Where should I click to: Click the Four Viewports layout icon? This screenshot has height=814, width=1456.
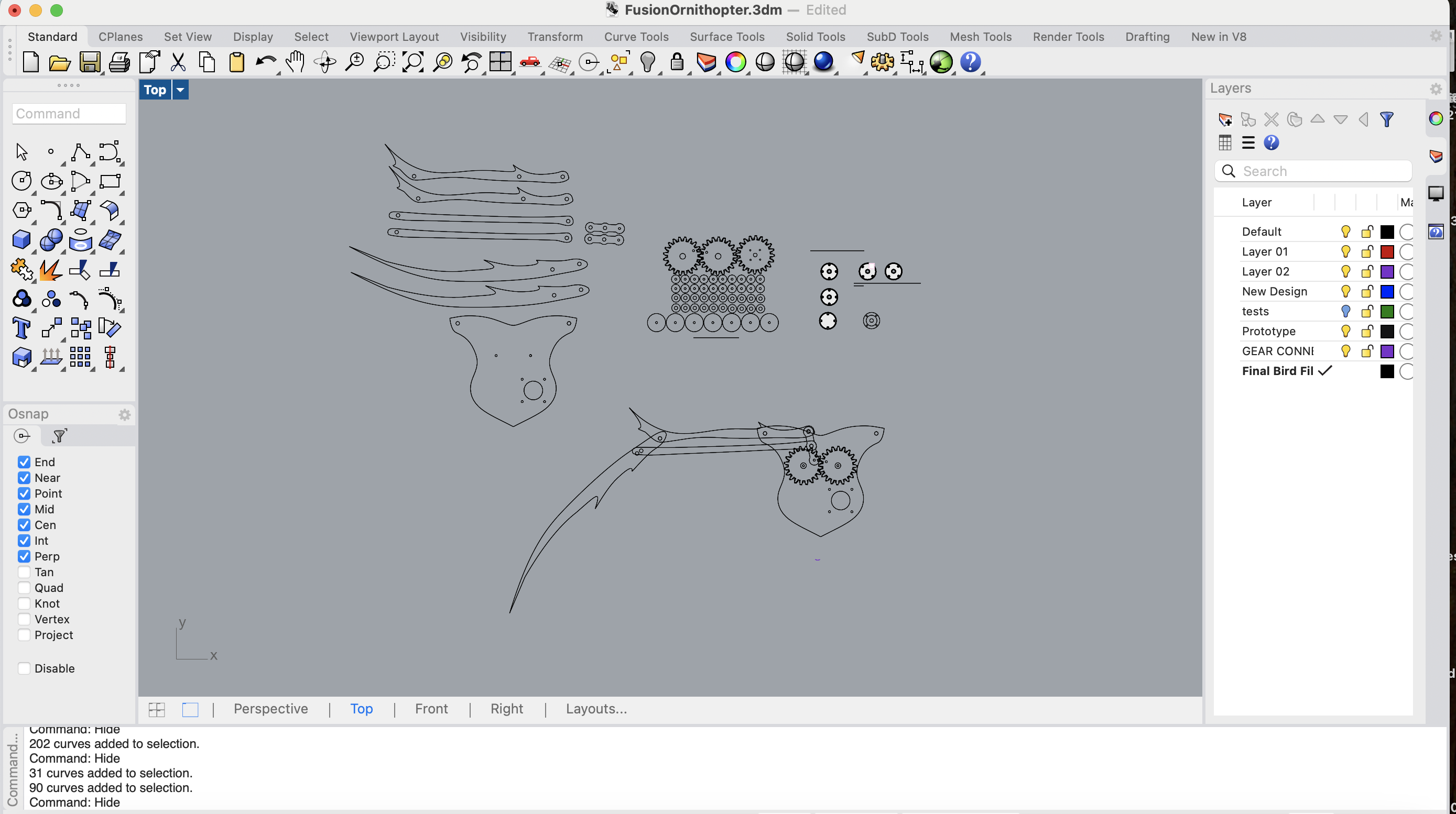click(x=500, y=62)
